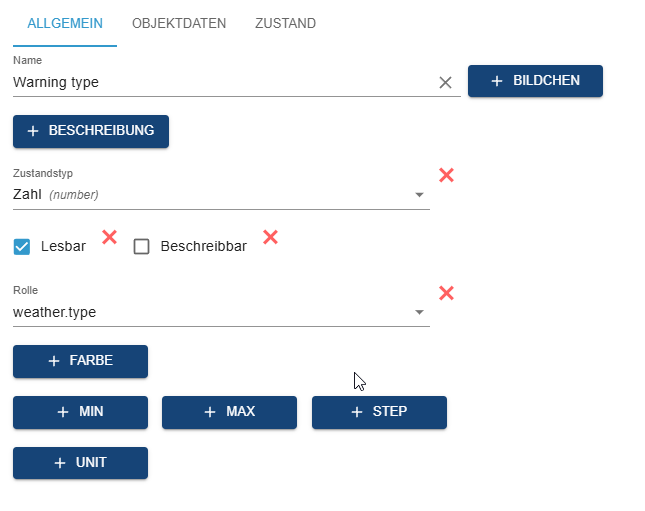Delete the Lesbar property with red X
The height and width of the screenshot is (511, 645).
point(110,237)
